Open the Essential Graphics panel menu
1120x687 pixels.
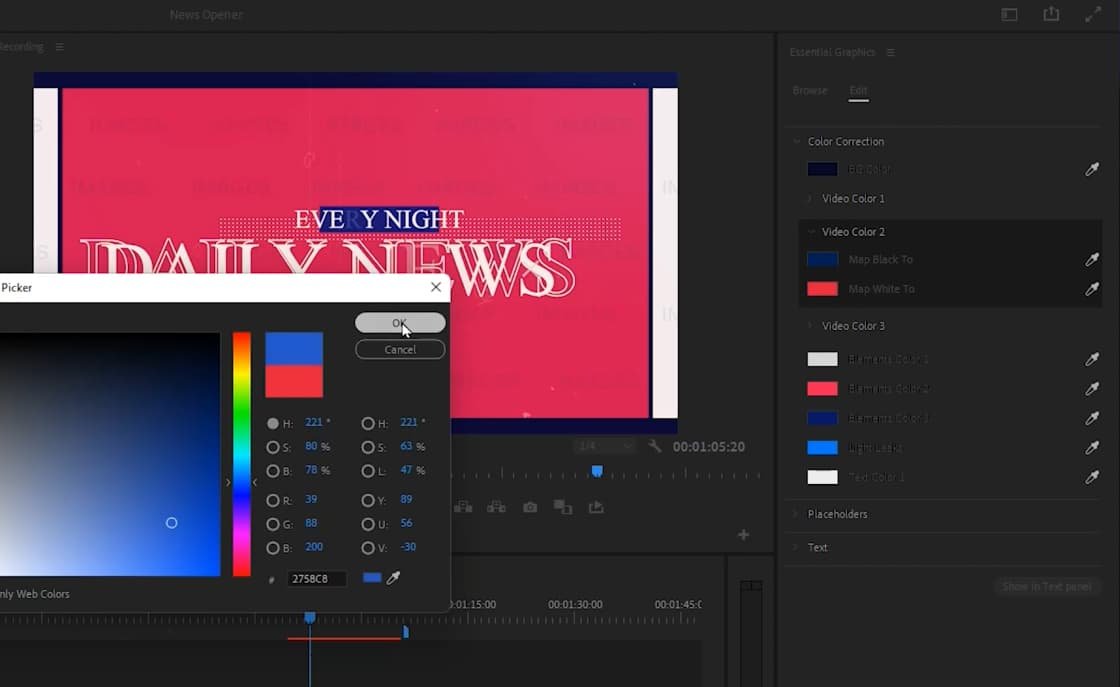click(890, 52)
